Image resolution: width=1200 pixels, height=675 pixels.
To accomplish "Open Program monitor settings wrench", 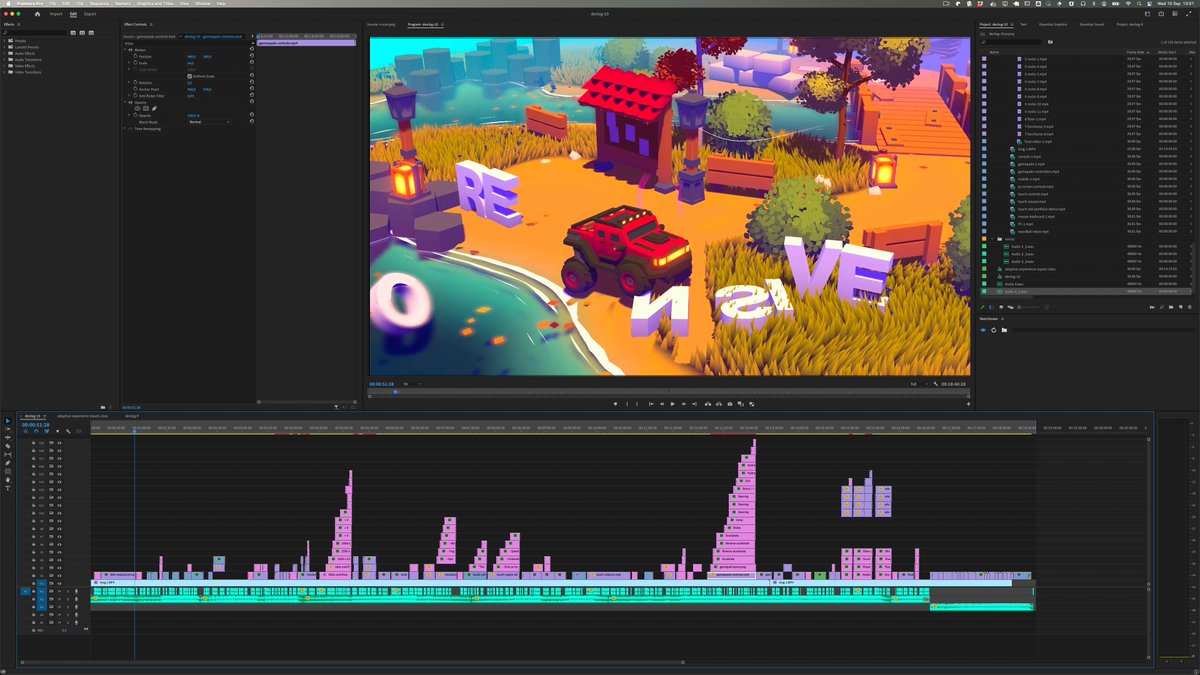I will [x=935, y=384].
